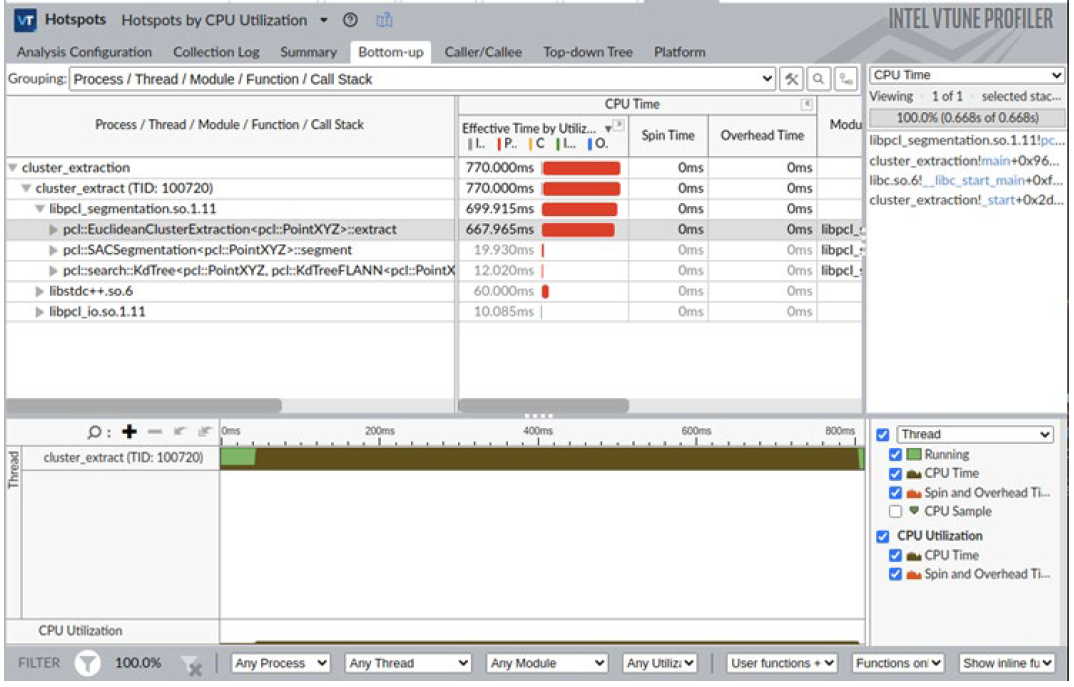Zoom in timeline with plus icon
Image resolution: width=1074 pixels, height=687 pixels.
point(129,432)
